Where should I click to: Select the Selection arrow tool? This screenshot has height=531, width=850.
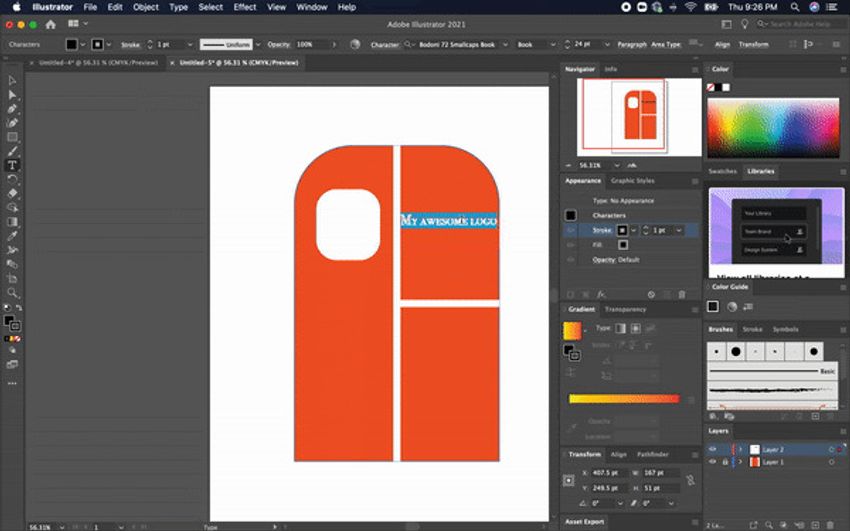pos(12,80)
